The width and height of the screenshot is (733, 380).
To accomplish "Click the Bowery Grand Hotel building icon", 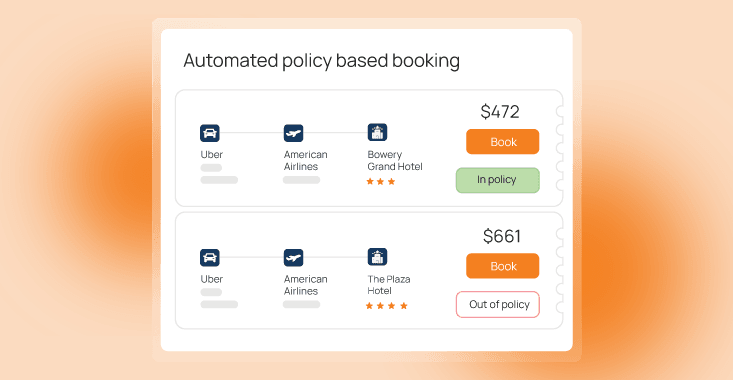I will [x=377, y=133].
